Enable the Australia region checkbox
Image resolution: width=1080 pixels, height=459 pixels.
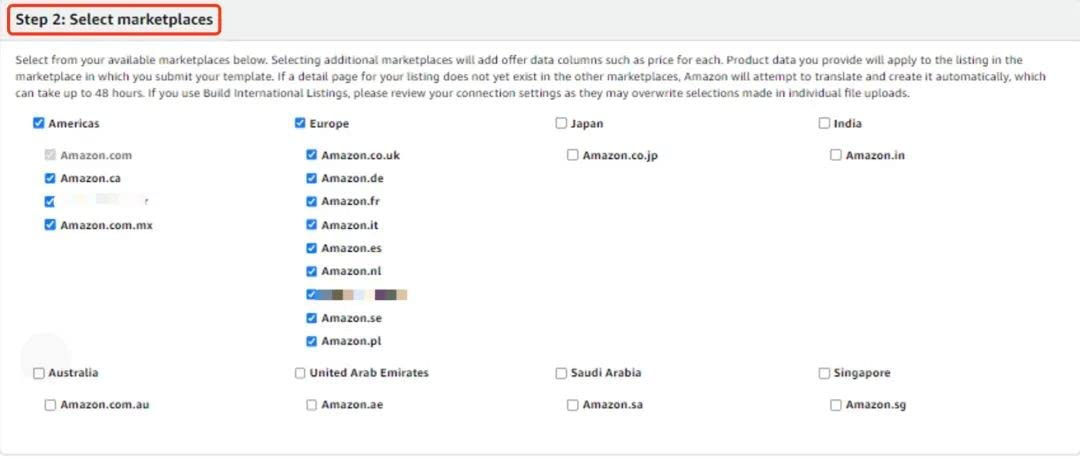pyautogui.click(x=39, y=373)
